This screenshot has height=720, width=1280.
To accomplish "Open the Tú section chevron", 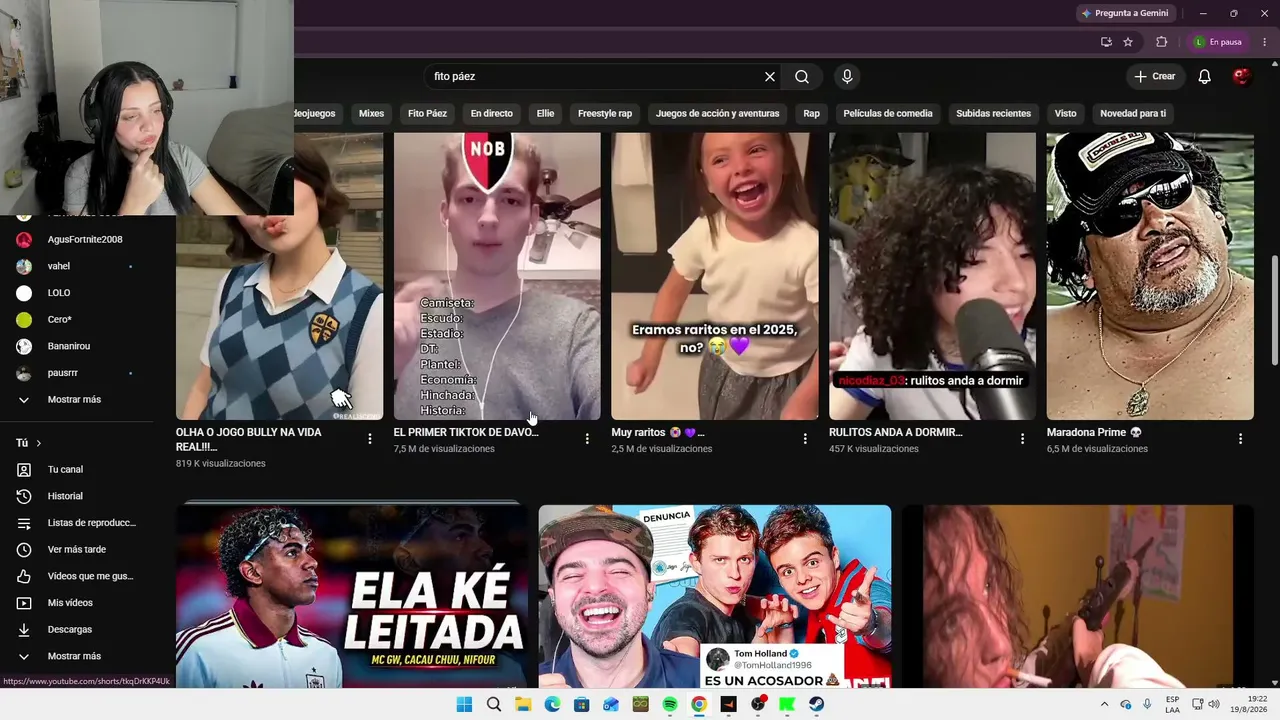I will (x=39, y=443).
